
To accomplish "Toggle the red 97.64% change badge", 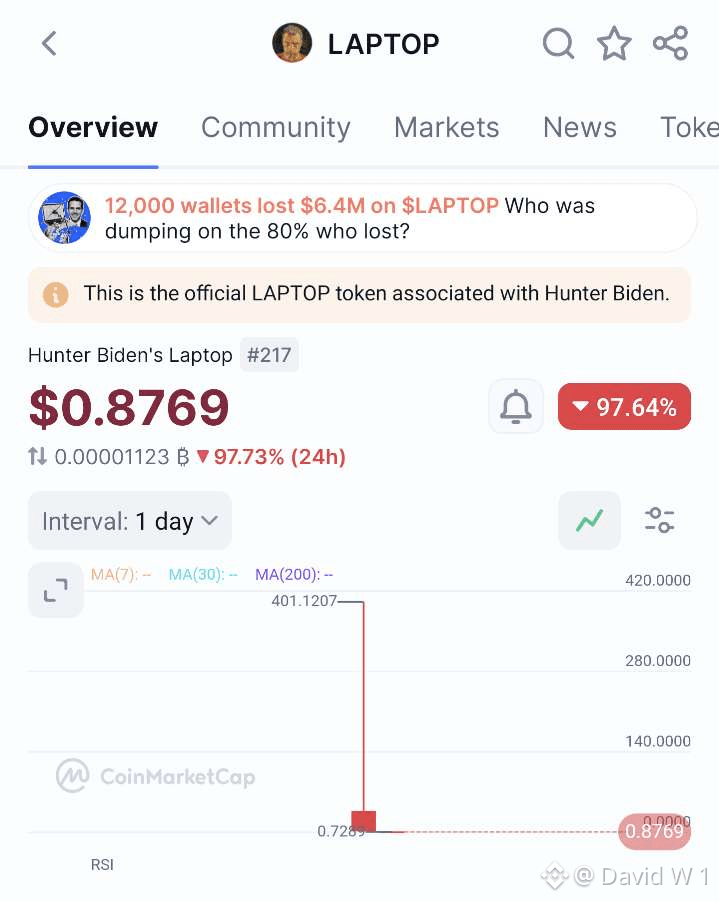I will (624, 406).
